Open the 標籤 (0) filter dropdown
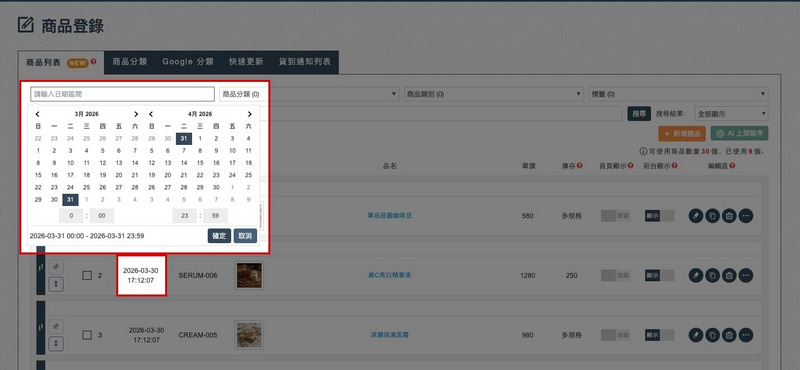The width and height of the screenshot is (800, 370). pos(679,94)
